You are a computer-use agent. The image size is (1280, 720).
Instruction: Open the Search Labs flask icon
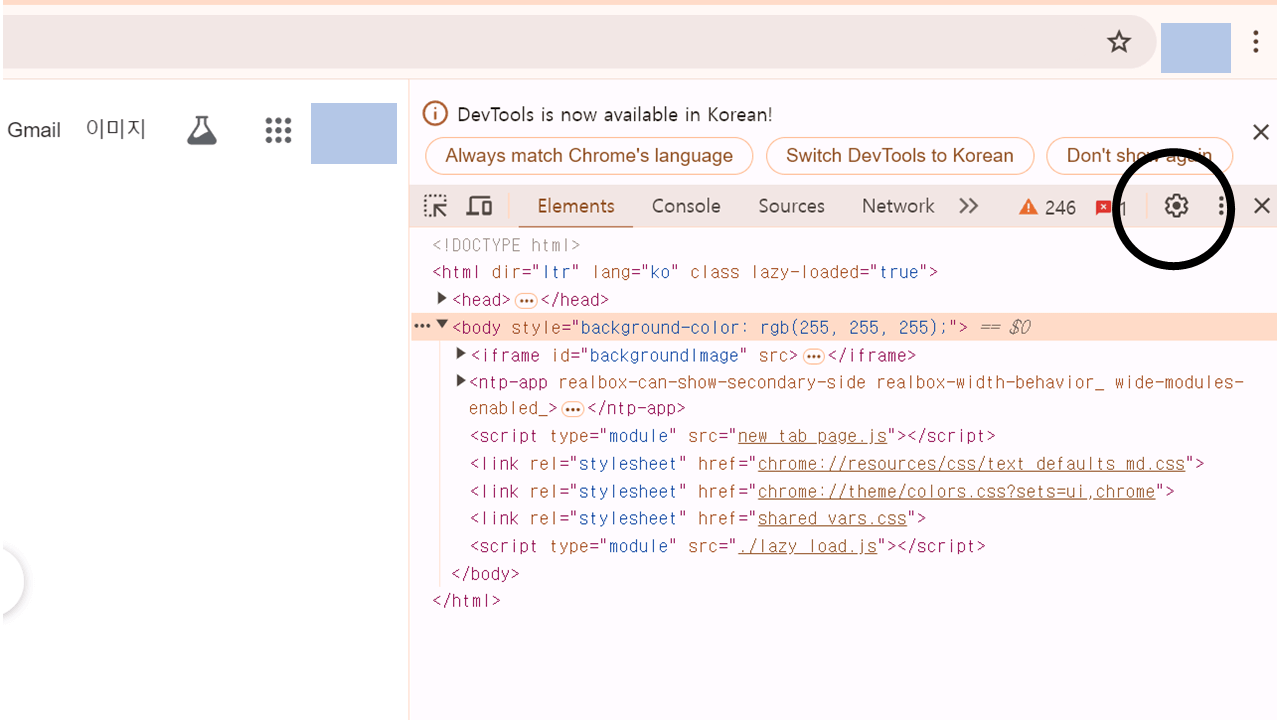click(202, 130)
